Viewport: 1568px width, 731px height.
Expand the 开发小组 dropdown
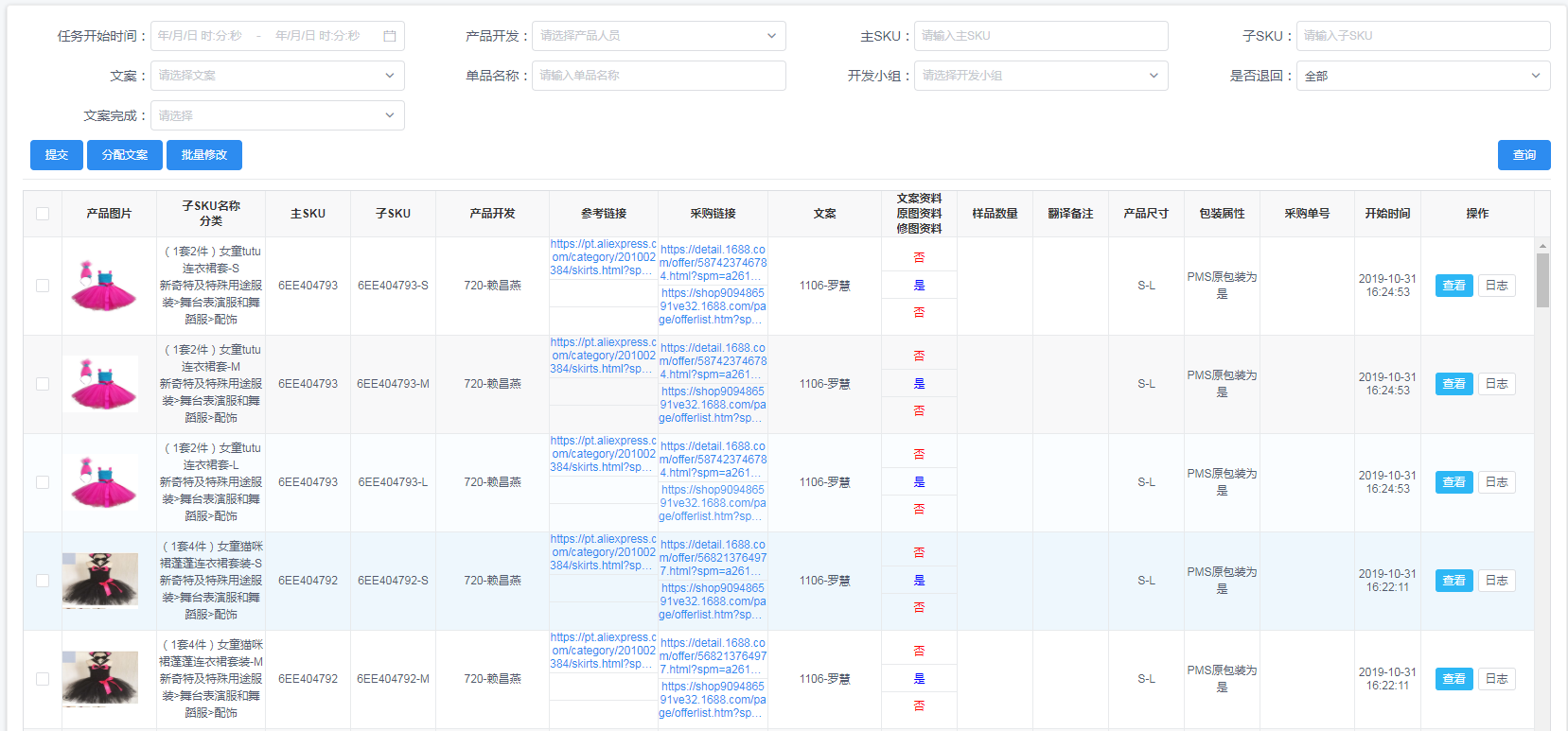(1041, 76)
